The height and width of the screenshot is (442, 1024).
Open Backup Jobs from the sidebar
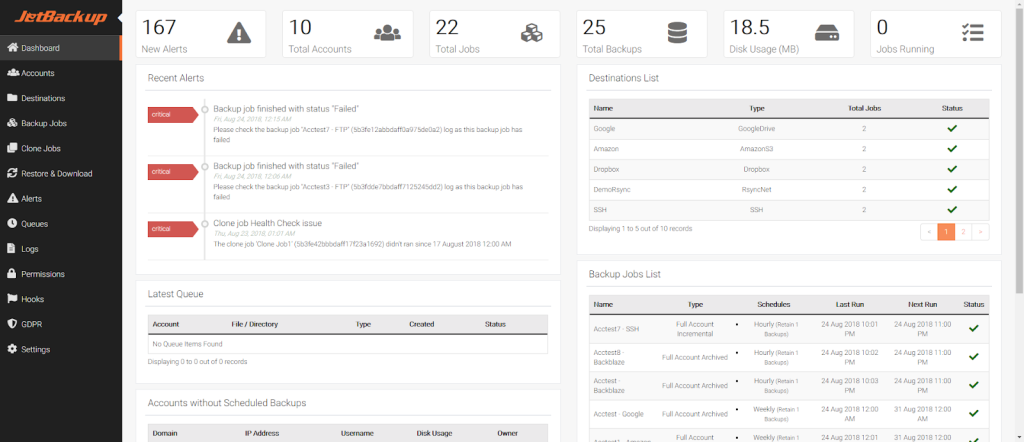coord(43,123)
